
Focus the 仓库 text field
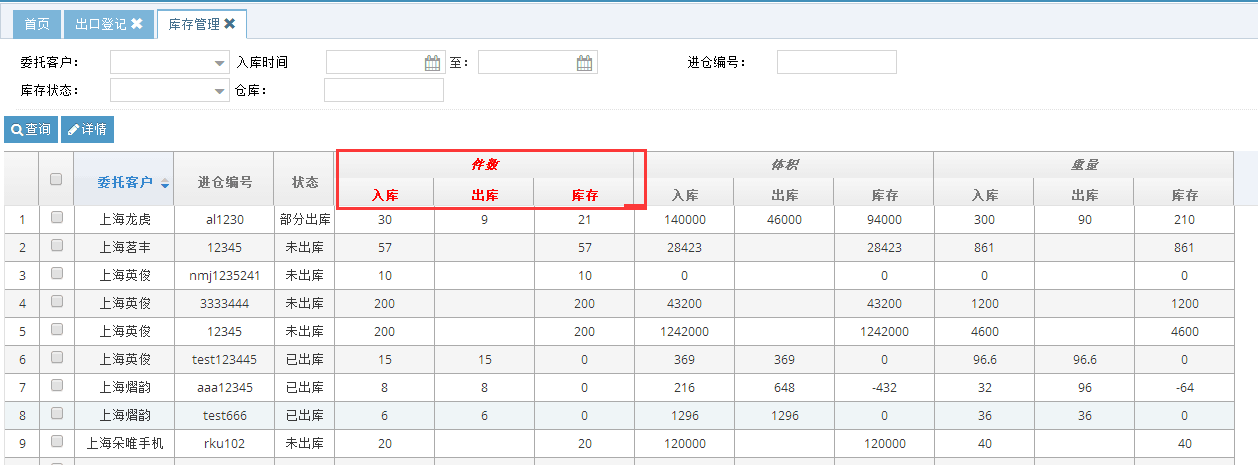[383, 91]
